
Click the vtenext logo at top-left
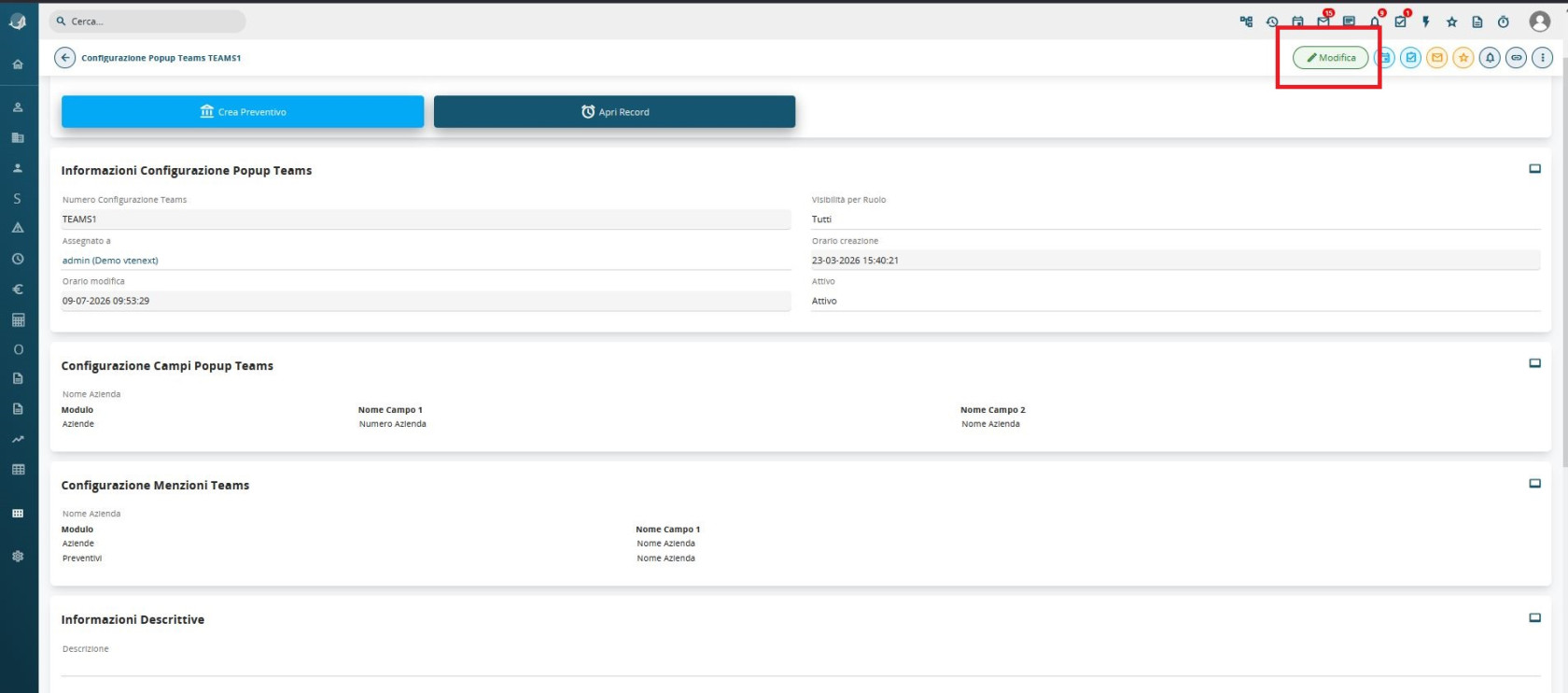coord(18,21)
